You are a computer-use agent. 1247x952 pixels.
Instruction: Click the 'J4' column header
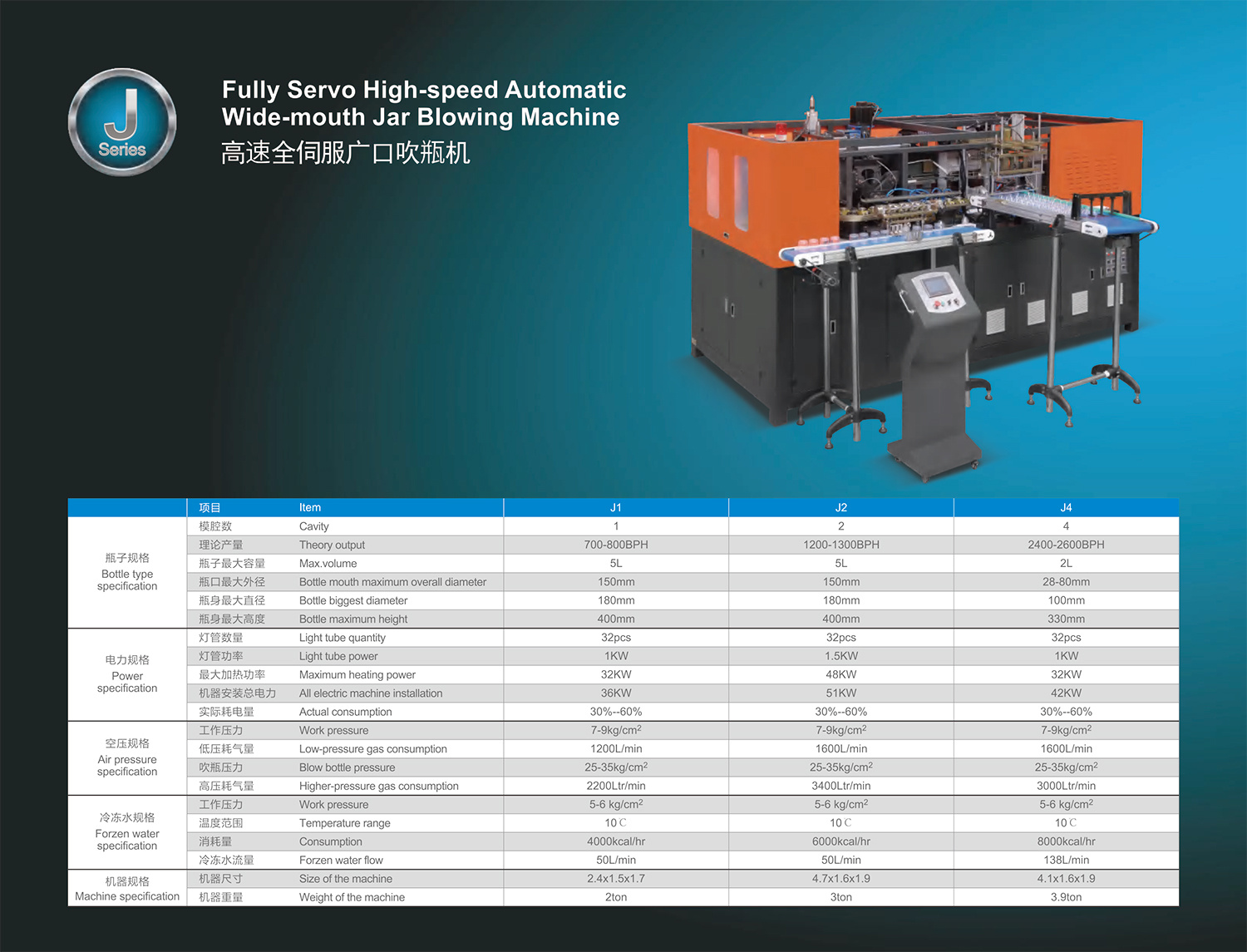coord(1066,507)
